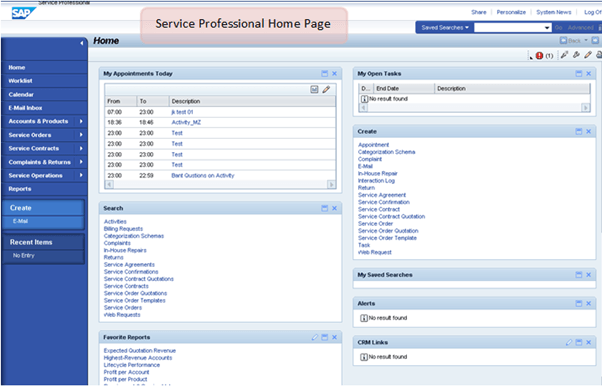The image size is (602, 387).
Task: Click the wrench icon in the top toolbar
Action: click(576, 55)
